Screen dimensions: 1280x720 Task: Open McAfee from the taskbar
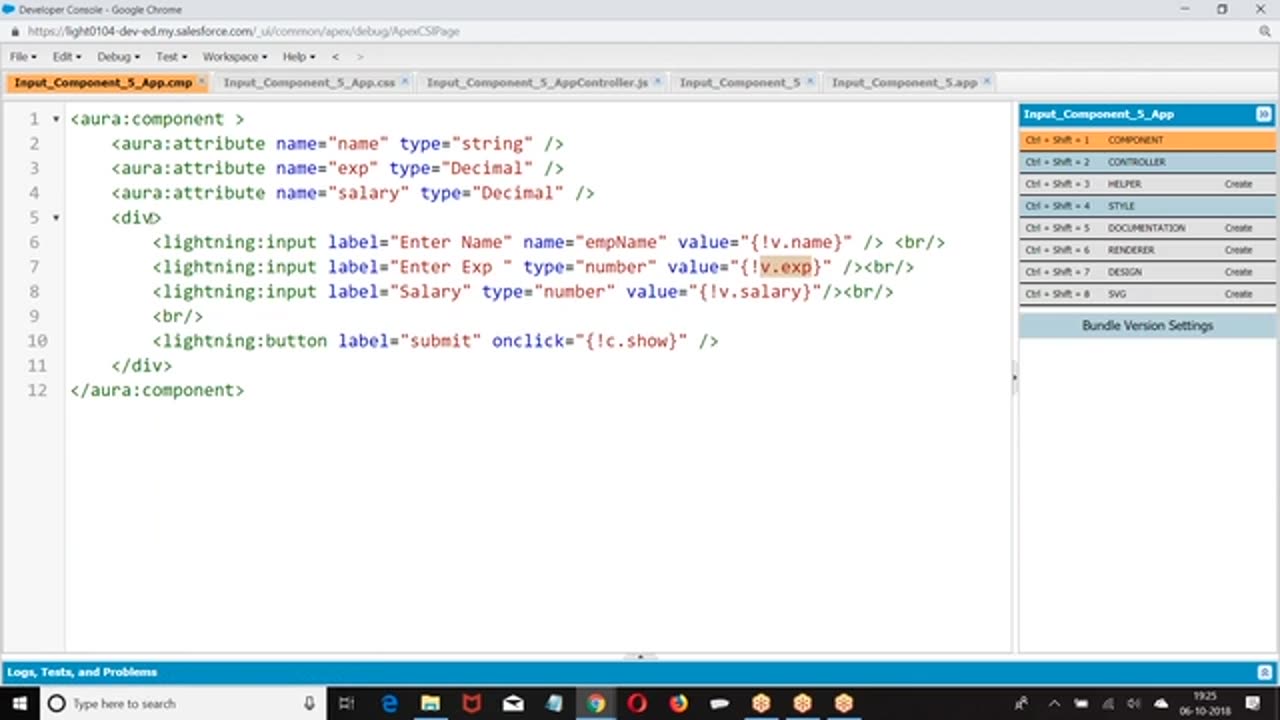472,703
